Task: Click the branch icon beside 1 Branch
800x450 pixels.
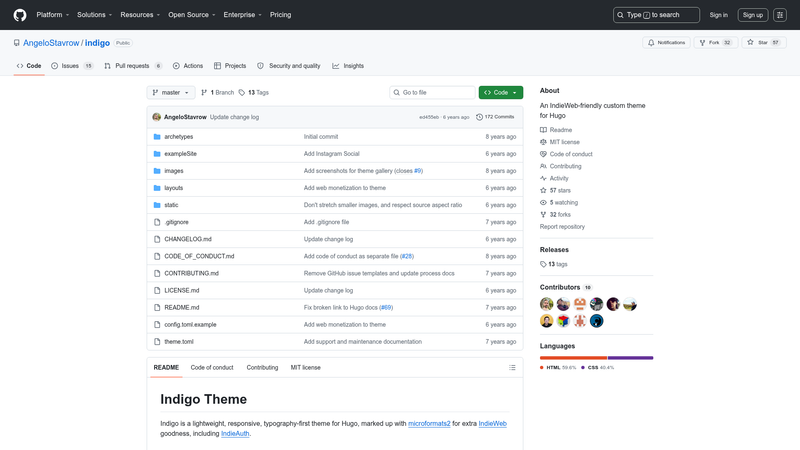Action: pyautogui.click(x=204, y=92)
